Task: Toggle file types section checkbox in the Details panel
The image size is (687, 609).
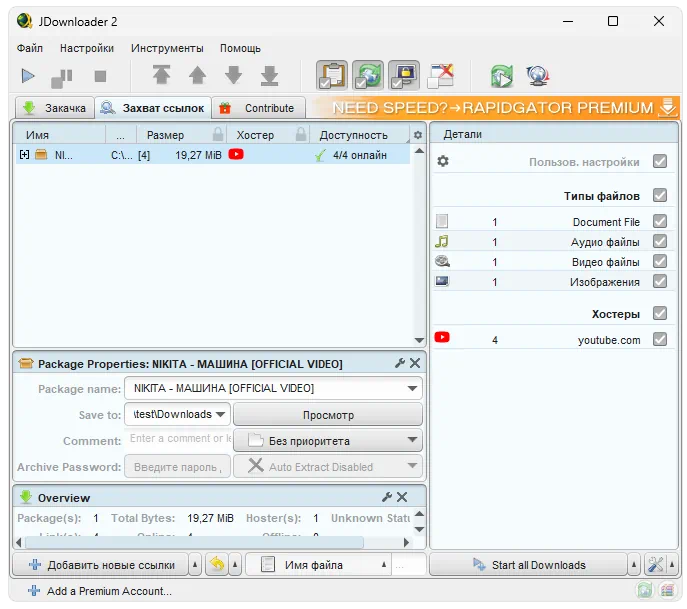Action: click(659, 195)
